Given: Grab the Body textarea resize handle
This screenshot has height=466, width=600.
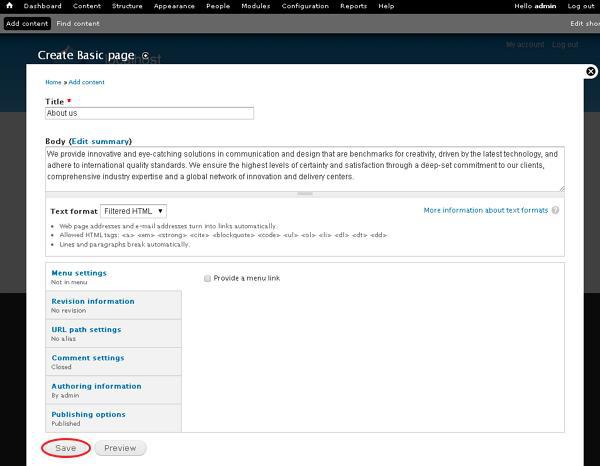Looking at the screenshot, I should [305, 194].
